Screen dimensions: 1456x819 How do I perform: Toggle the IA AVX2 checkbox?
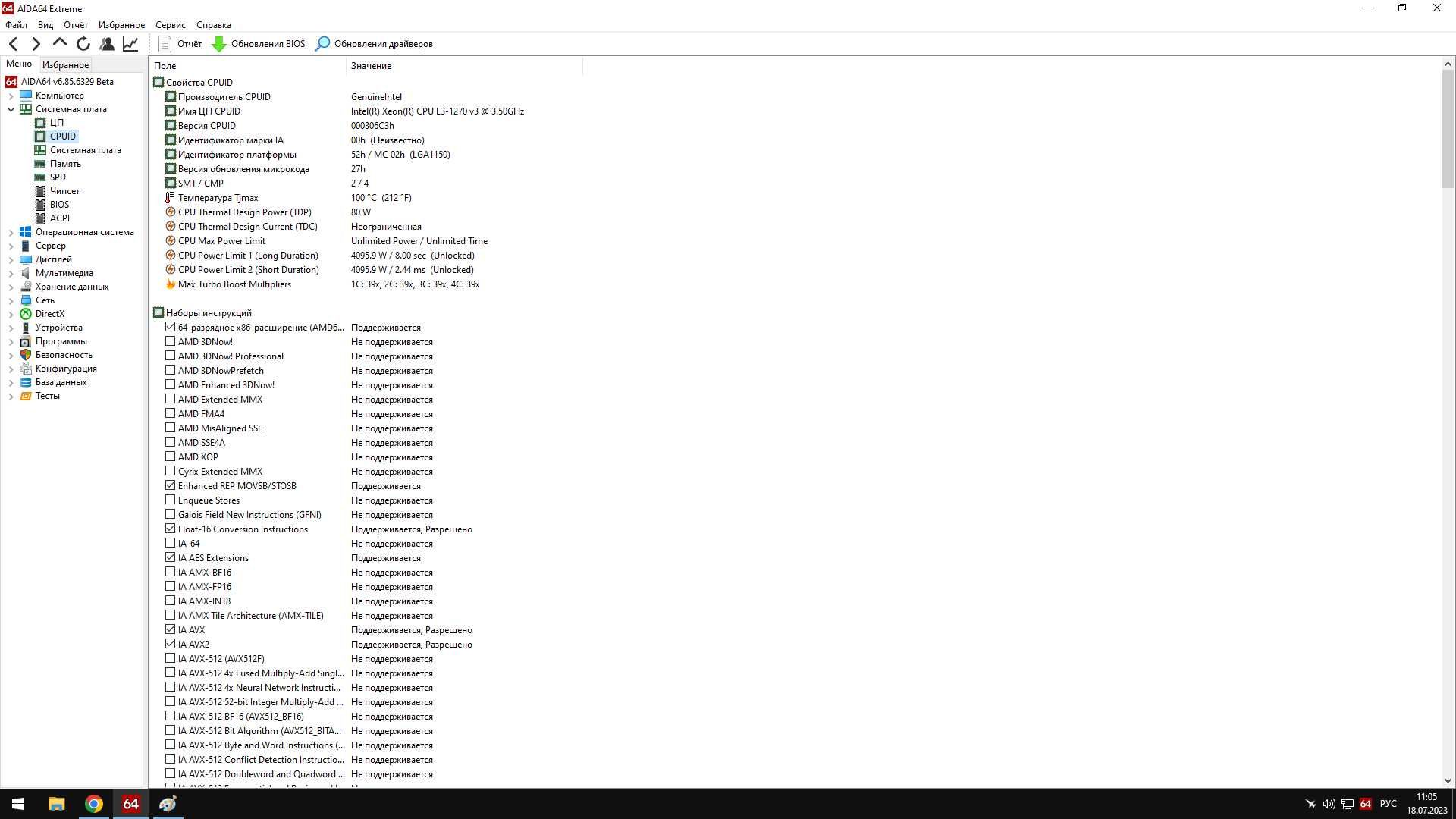pyautogui.click(x=170, y=645)
